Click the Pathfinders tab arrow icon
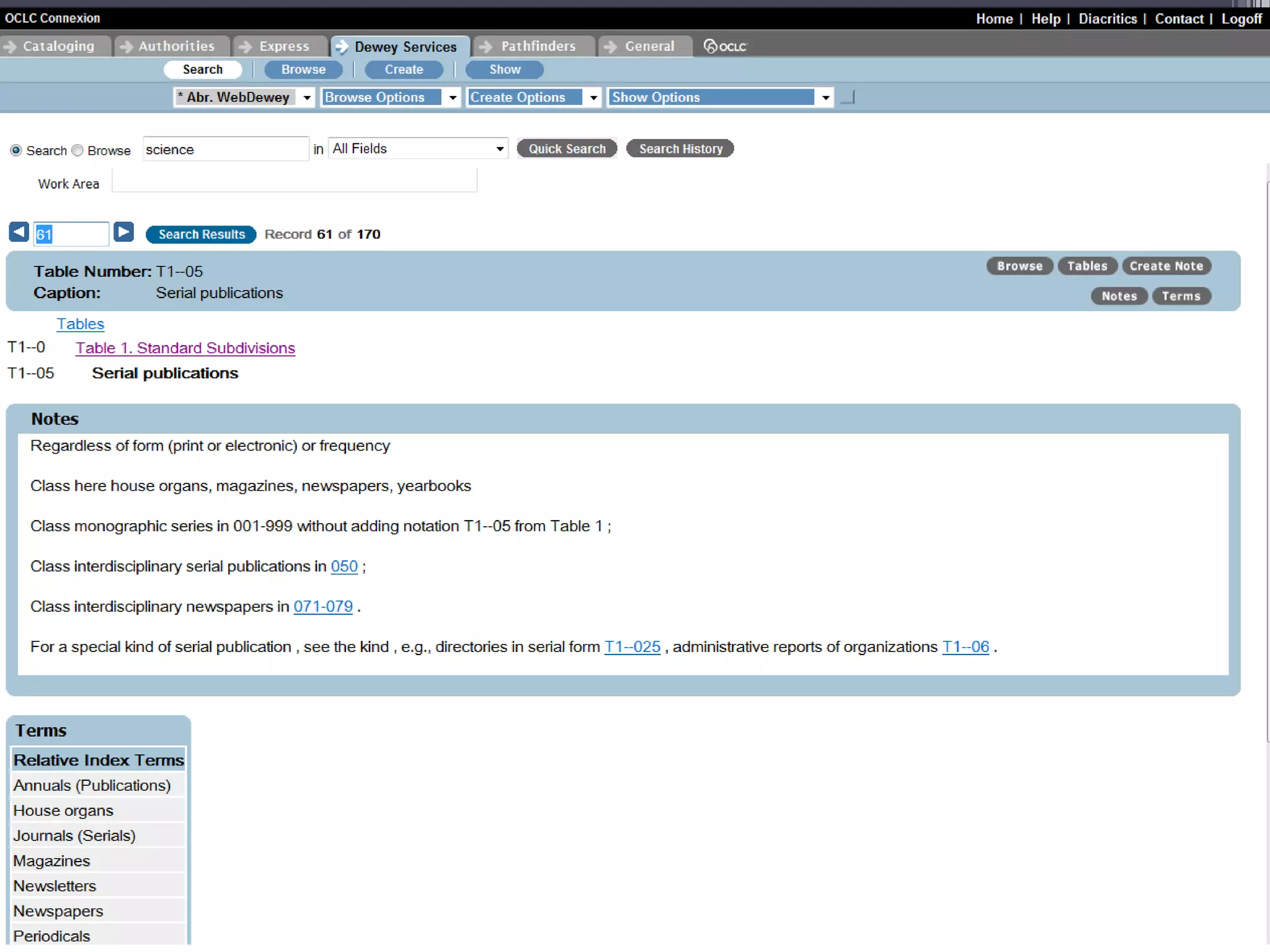 pos(486,46)
